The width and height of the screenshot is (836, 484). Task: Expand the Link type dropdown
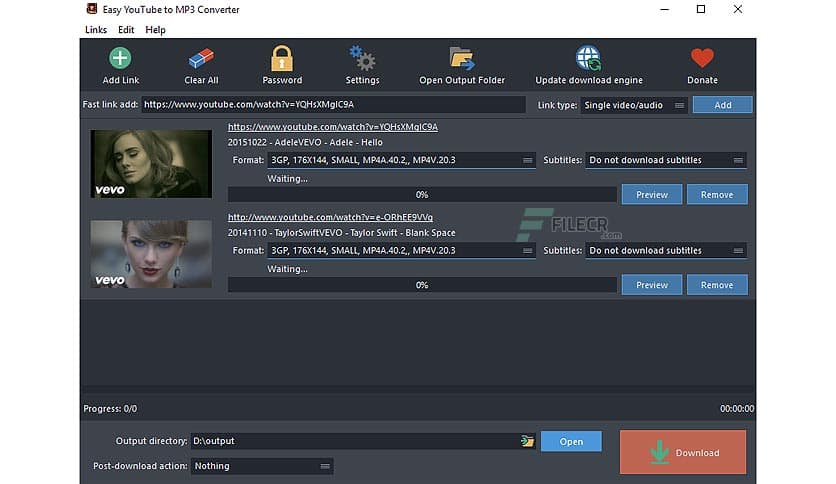pos(634,105)
